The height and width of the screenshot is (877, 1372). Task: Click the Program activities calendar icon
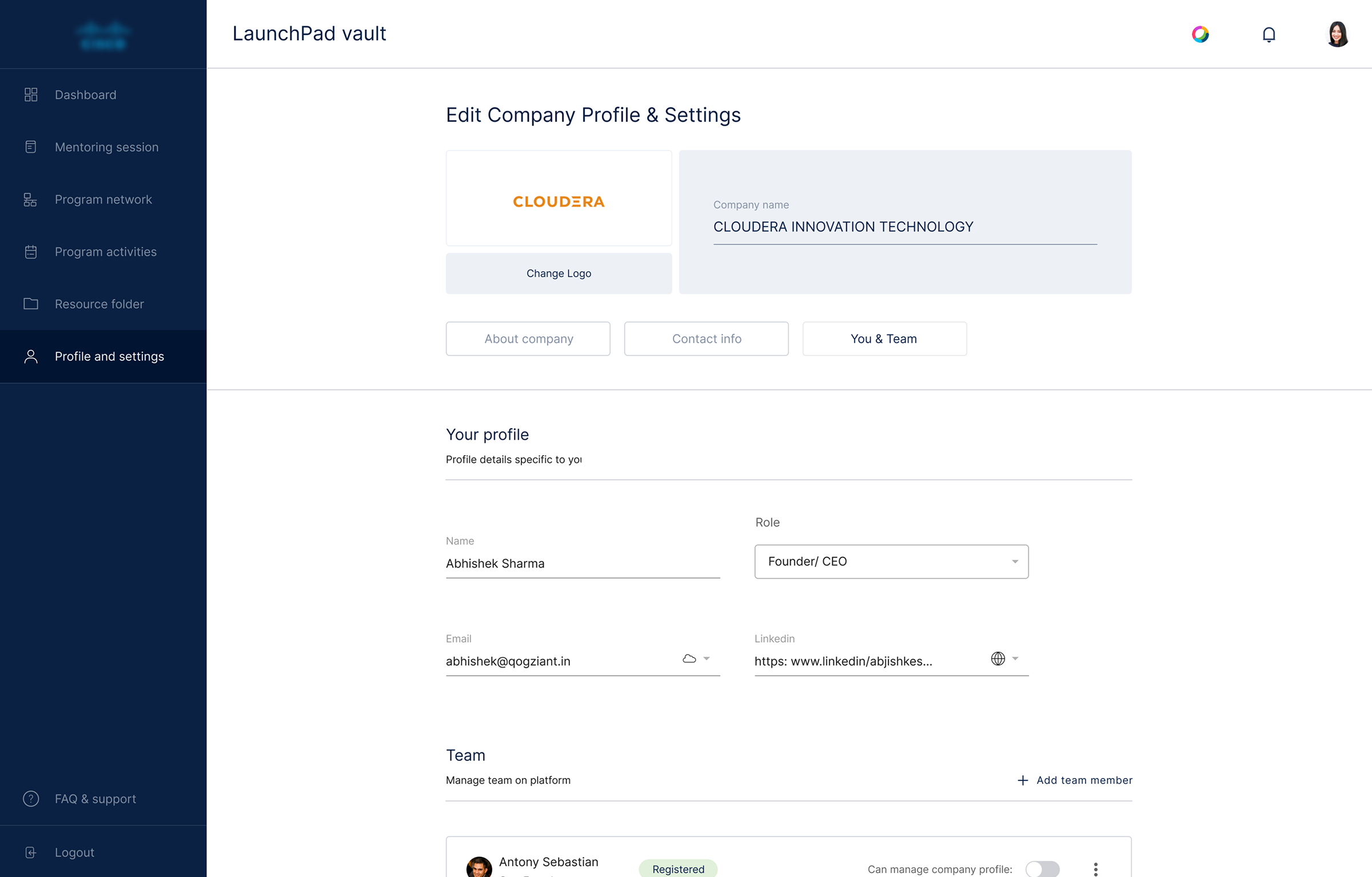pyautogui.click(x=31, y=252)
